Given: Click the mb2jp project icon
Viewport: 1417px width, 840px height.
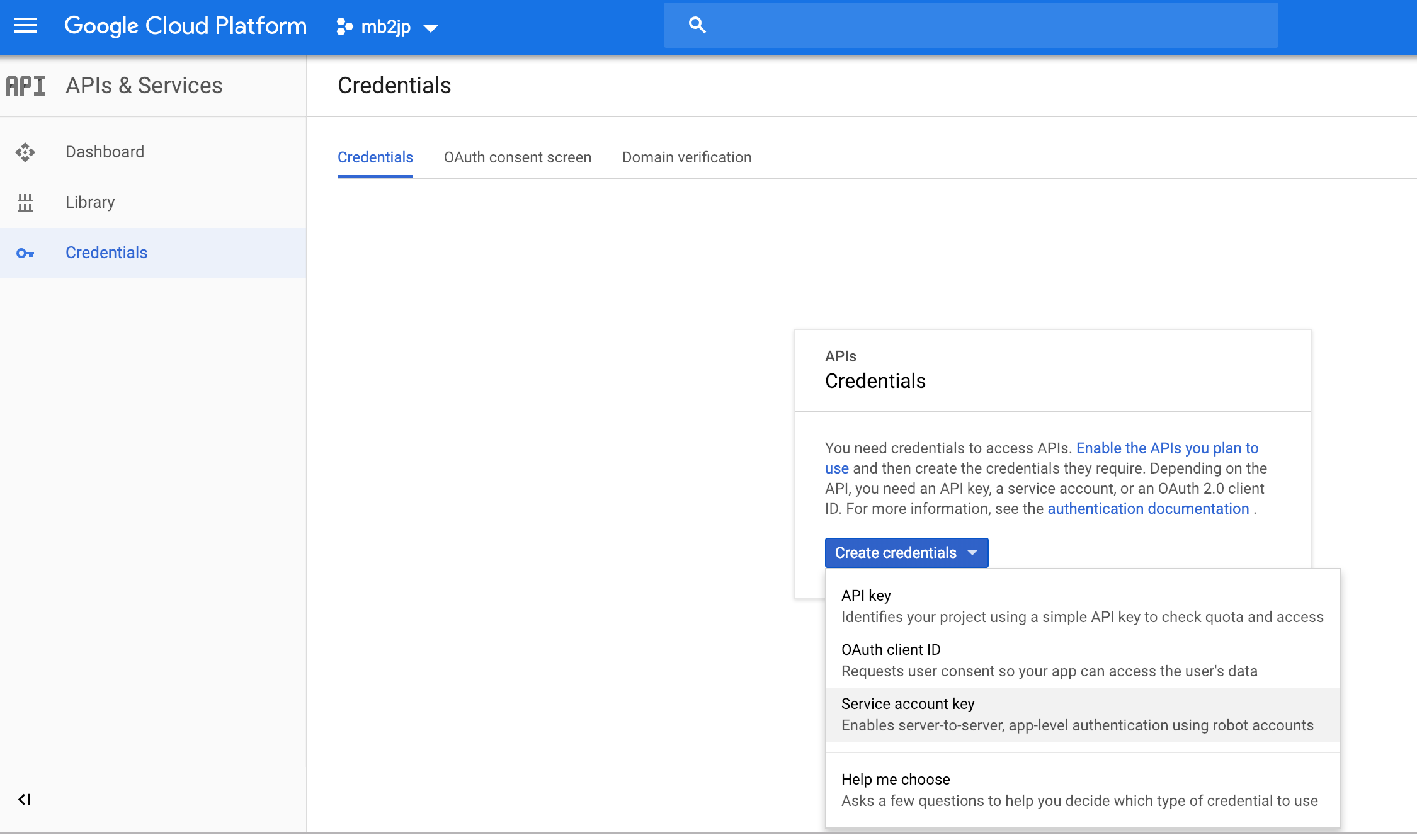Looking at the screenshot, I should pos(344,26).
